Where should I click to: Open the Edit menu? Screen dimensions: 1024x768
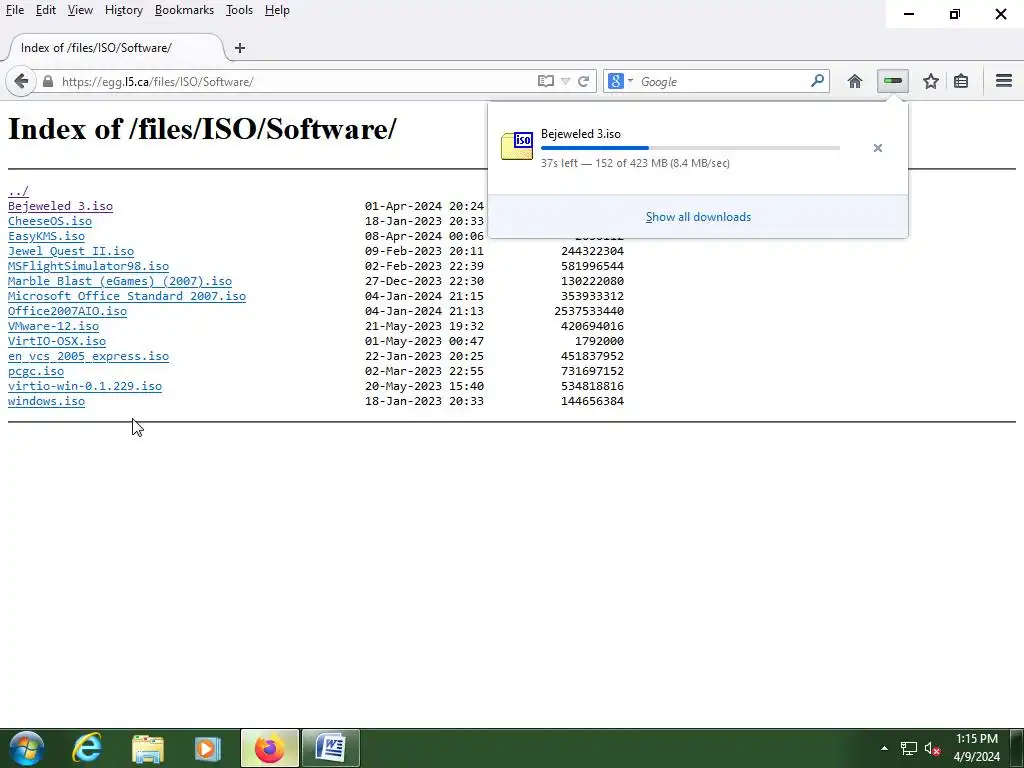pyautogui.click(x=46, y=10)
